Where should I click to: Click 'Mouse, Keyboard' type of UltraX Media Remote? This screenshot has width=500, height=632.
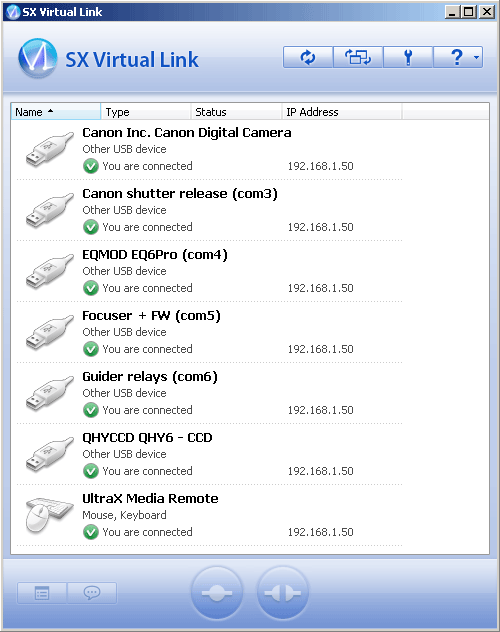pos(124,515)
